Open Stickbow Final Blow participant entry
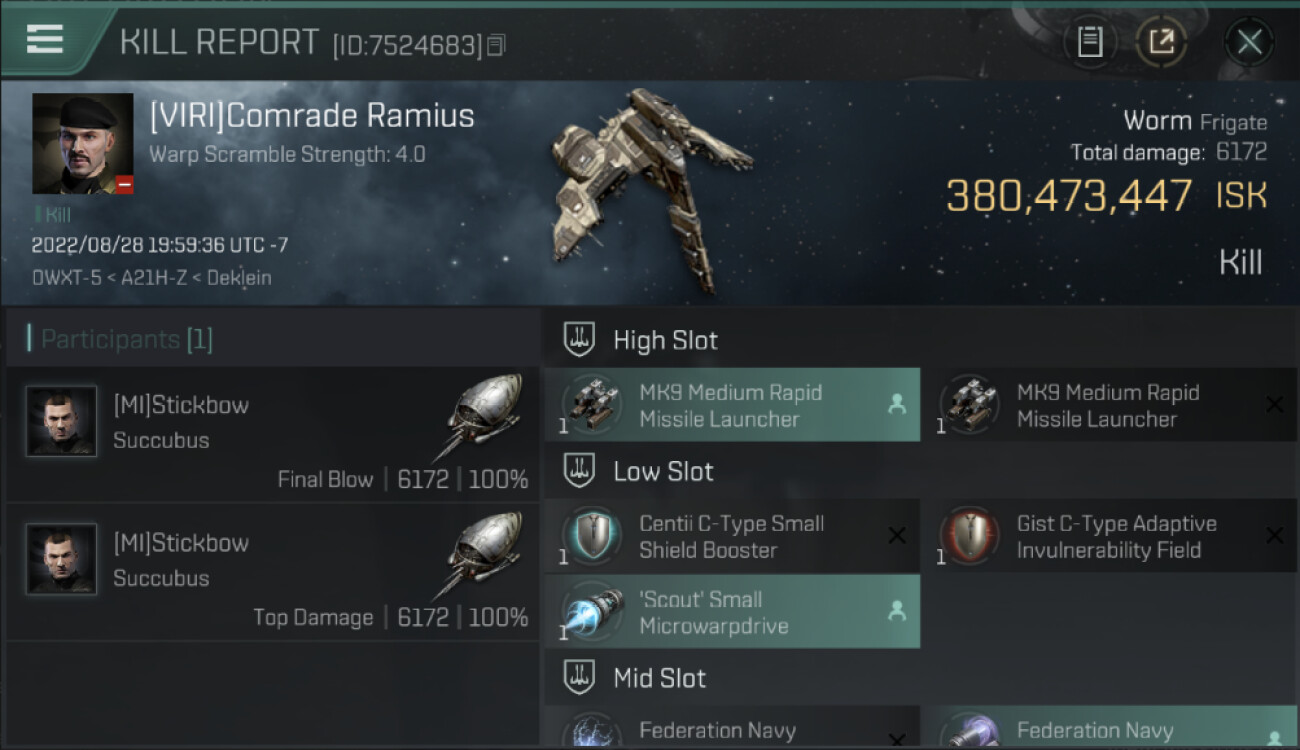Image resolution: width=1300 pixels, height=750 pixels. (x=273, y=434)
